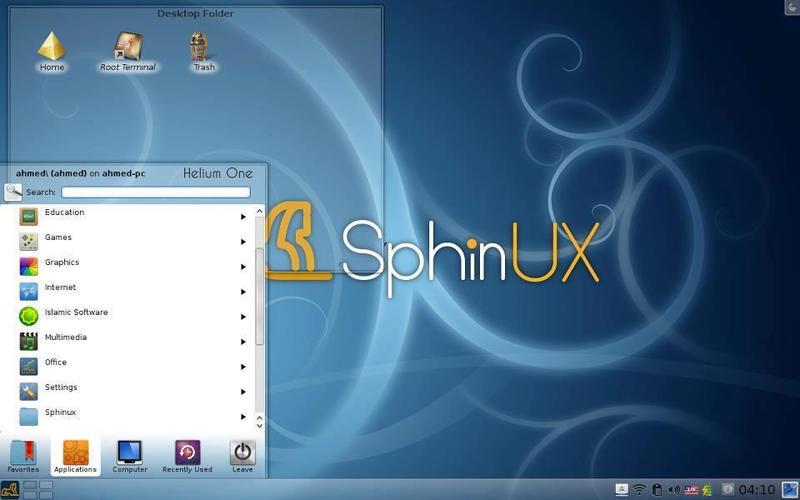Expand the Office submenu arrow

(x=243, y=367)
